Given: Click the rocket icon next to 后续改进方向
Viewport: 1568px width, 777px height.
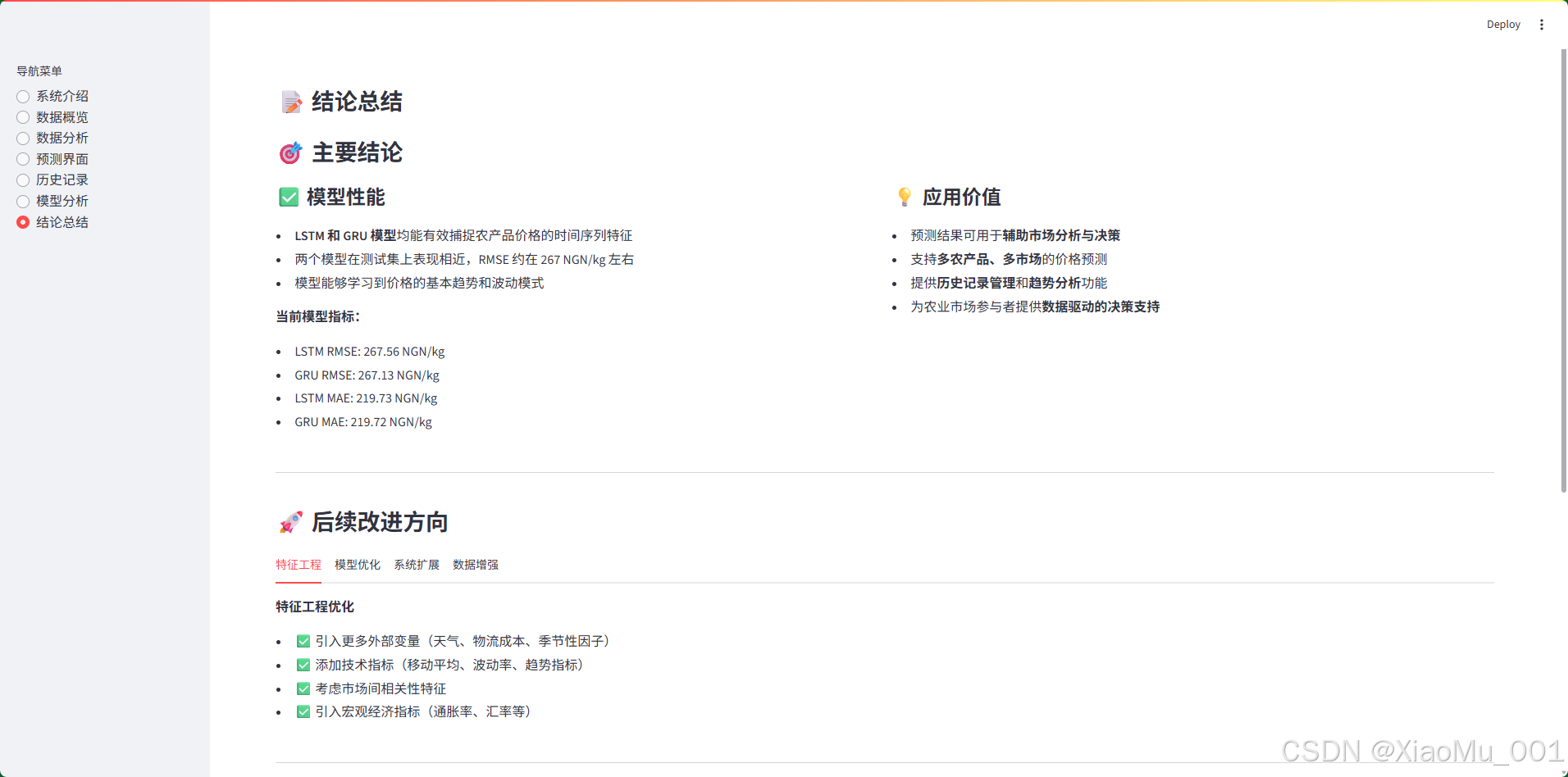Looking at the screenshot, I should click(x=289, y=522).
